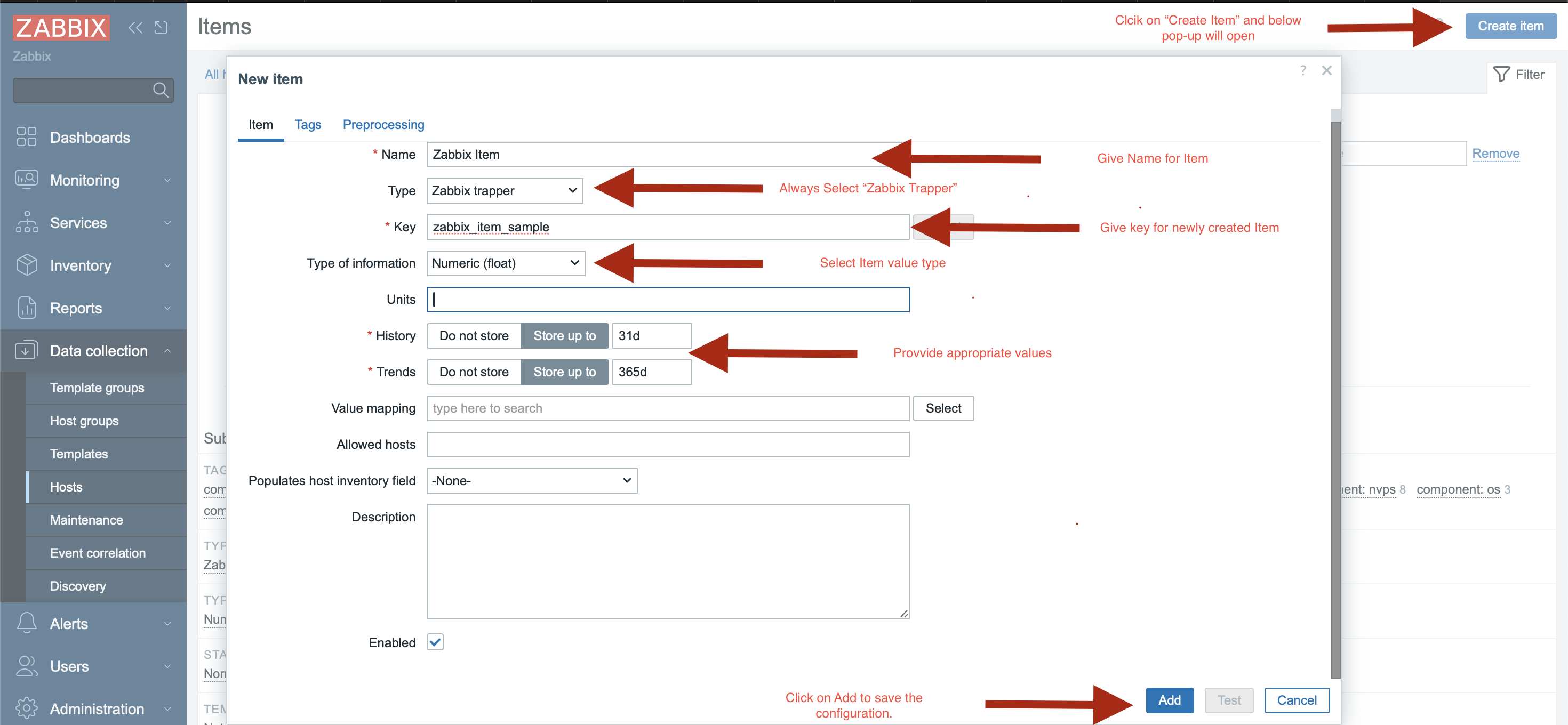Click the Alerts bell icon

27,623
